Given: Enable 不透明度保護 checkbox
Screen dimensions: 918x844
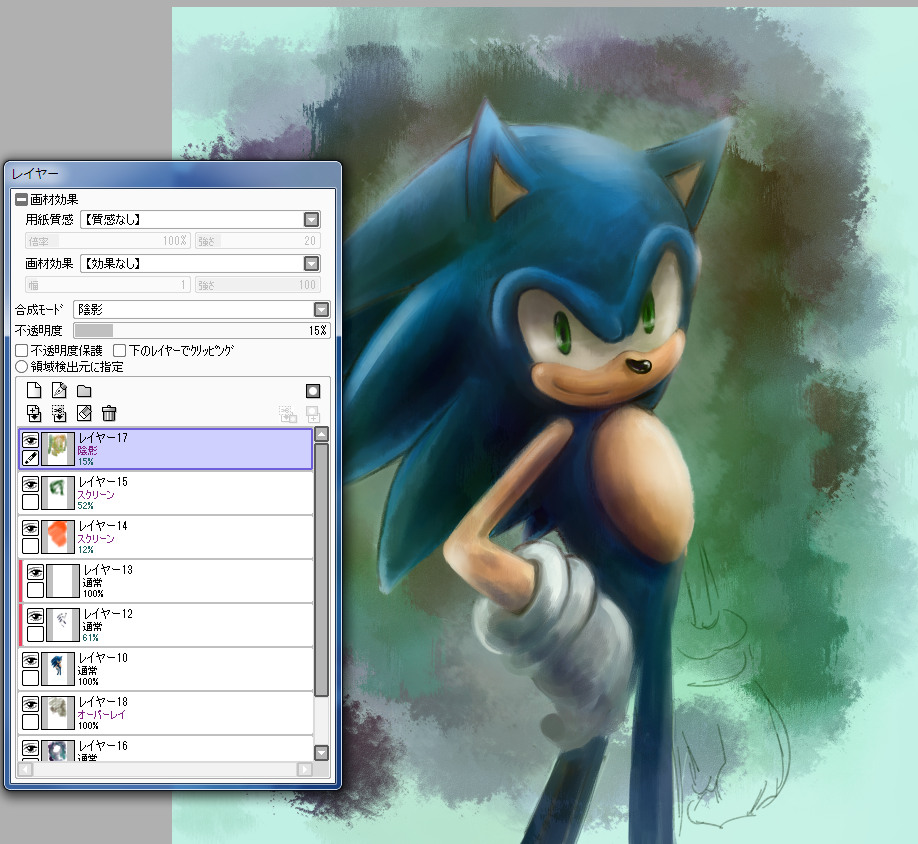Looking at the screenshot, I should point(22,351).
